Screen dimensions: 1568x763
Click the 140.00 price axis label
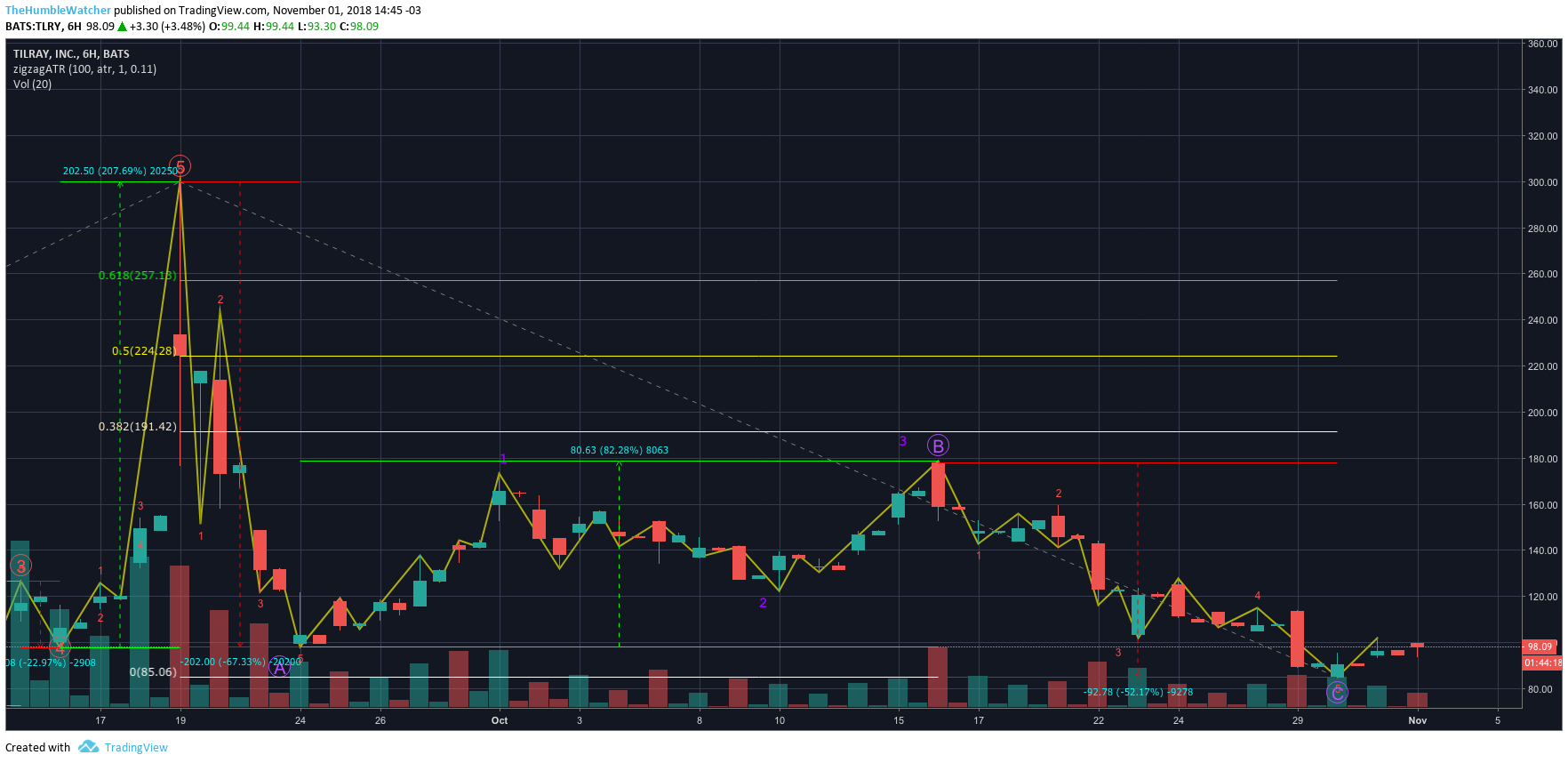[x=1542, y=550]
